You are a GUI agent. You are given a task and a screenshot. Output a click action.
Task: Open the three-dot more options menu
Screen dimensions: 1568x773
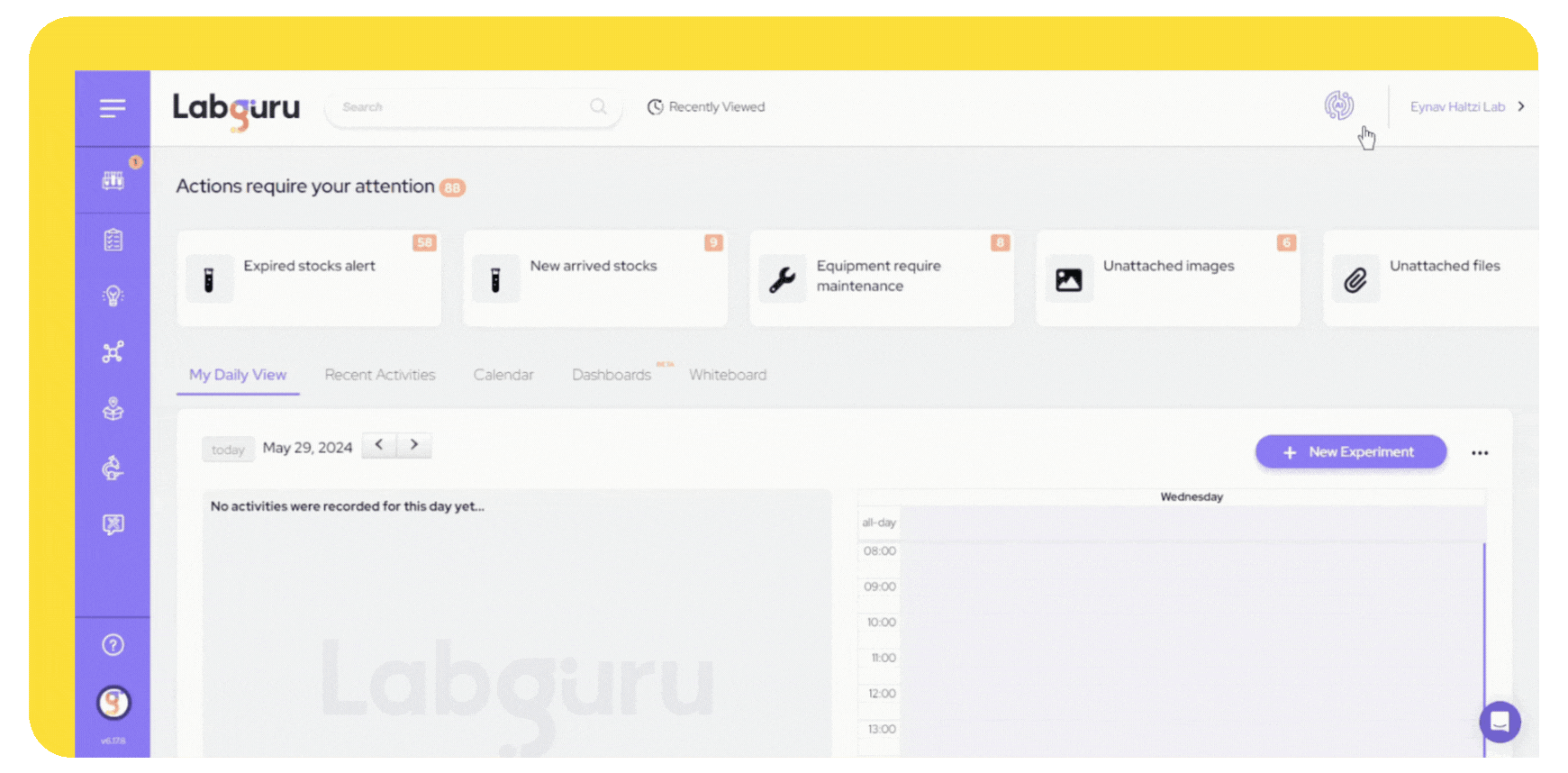tap(1480, 452)
